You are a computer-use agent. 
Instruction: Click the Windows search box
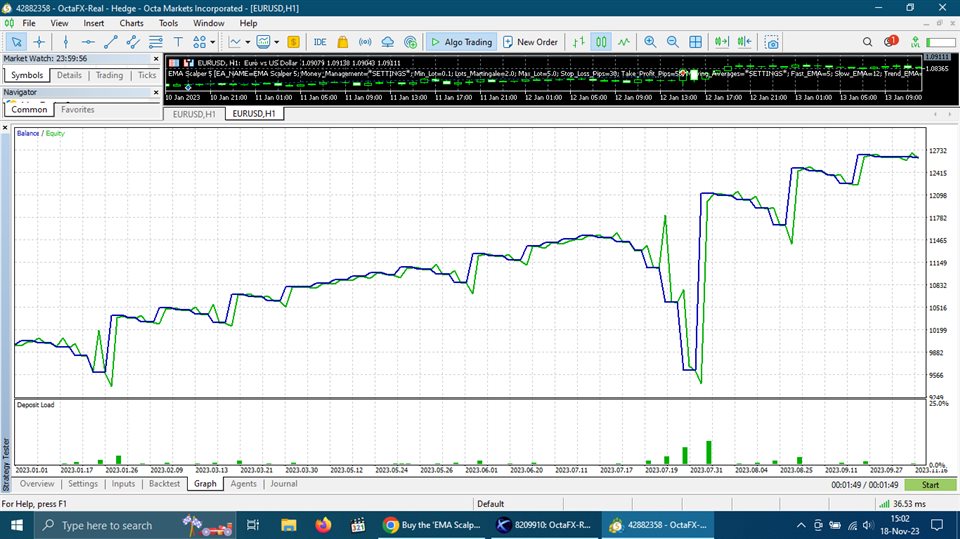[x=135, y=526]
